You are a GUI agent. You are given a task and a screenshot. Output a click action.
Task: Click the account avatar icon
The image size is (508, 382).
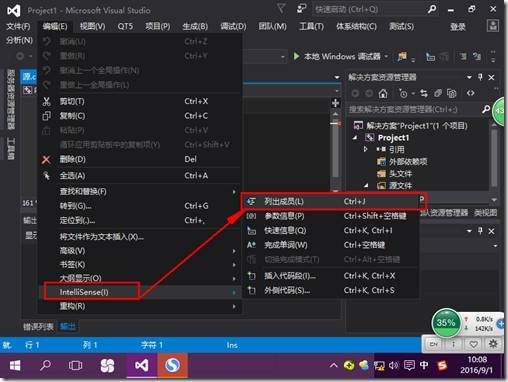point(493,26)
